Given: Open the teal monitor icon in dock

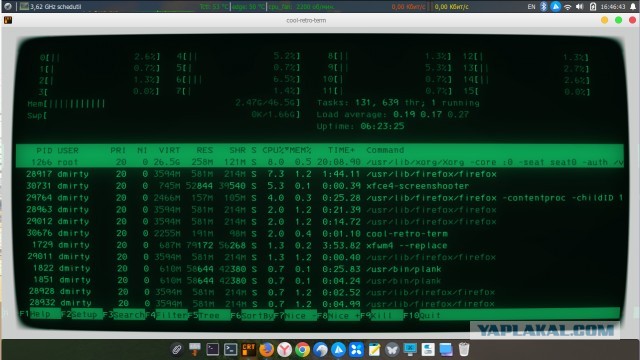Looking at the screenshot, I should point(410,349).
